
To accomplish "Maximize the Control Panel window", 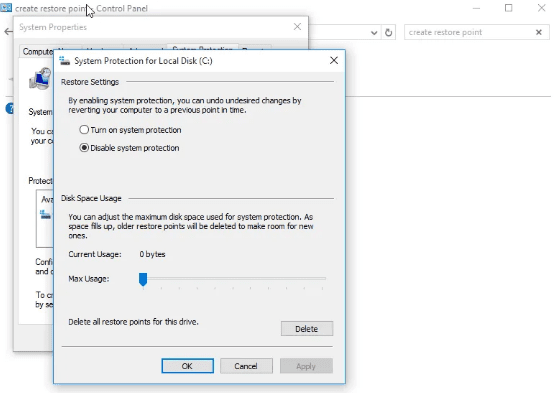I will coord(508,8).
